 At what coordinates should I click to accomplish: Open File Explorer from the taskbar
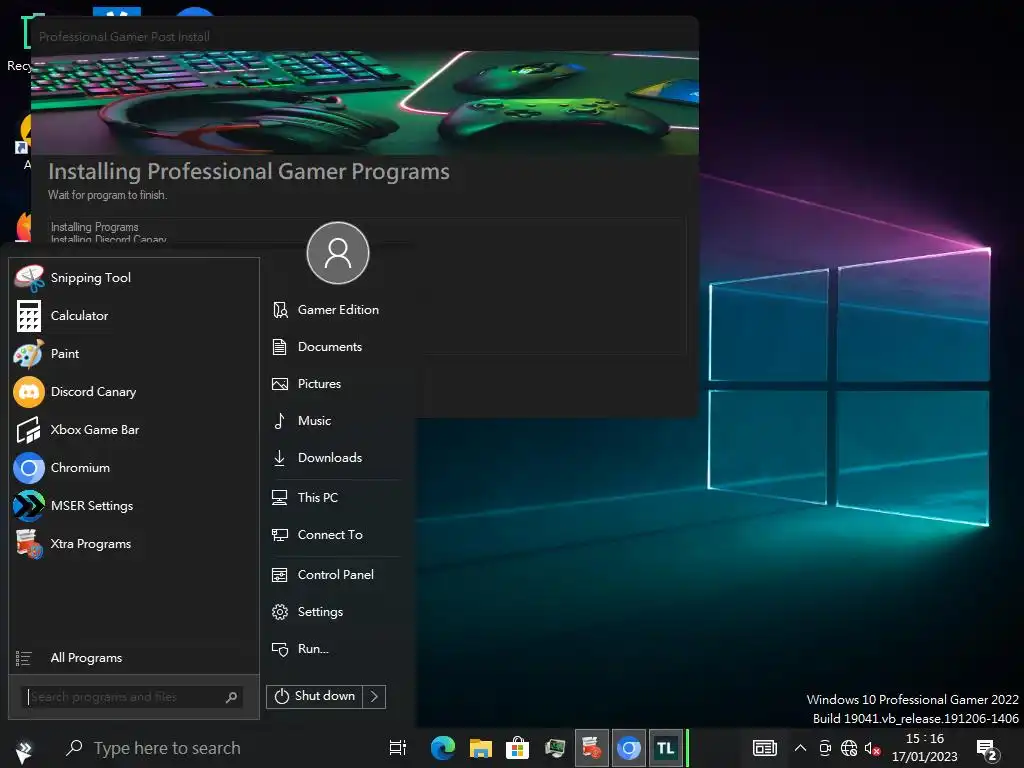[481, 748]
